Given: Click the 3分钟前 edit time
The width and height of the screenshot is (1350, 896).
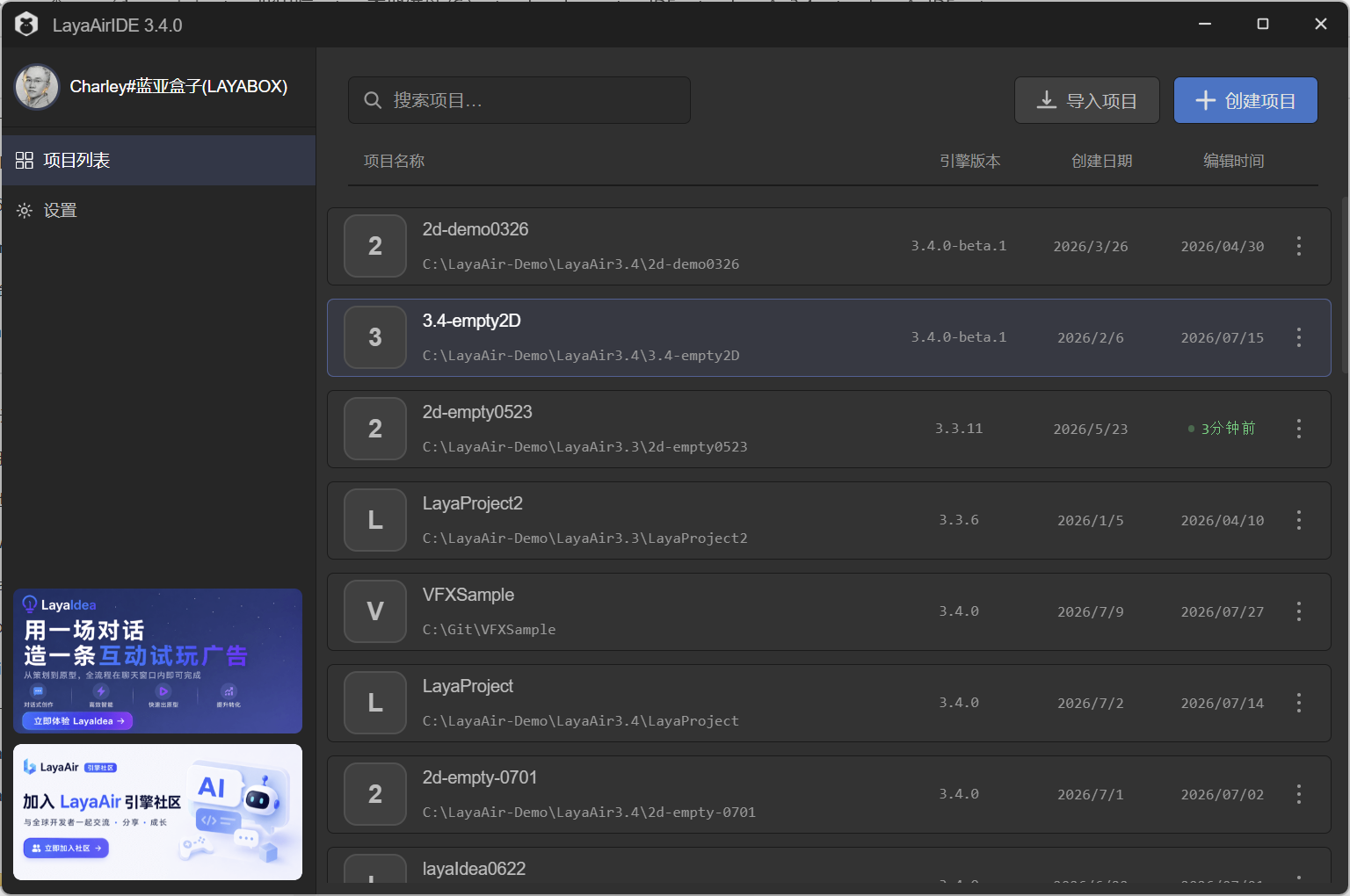Looking at the screenshot, I should 1223,429.
